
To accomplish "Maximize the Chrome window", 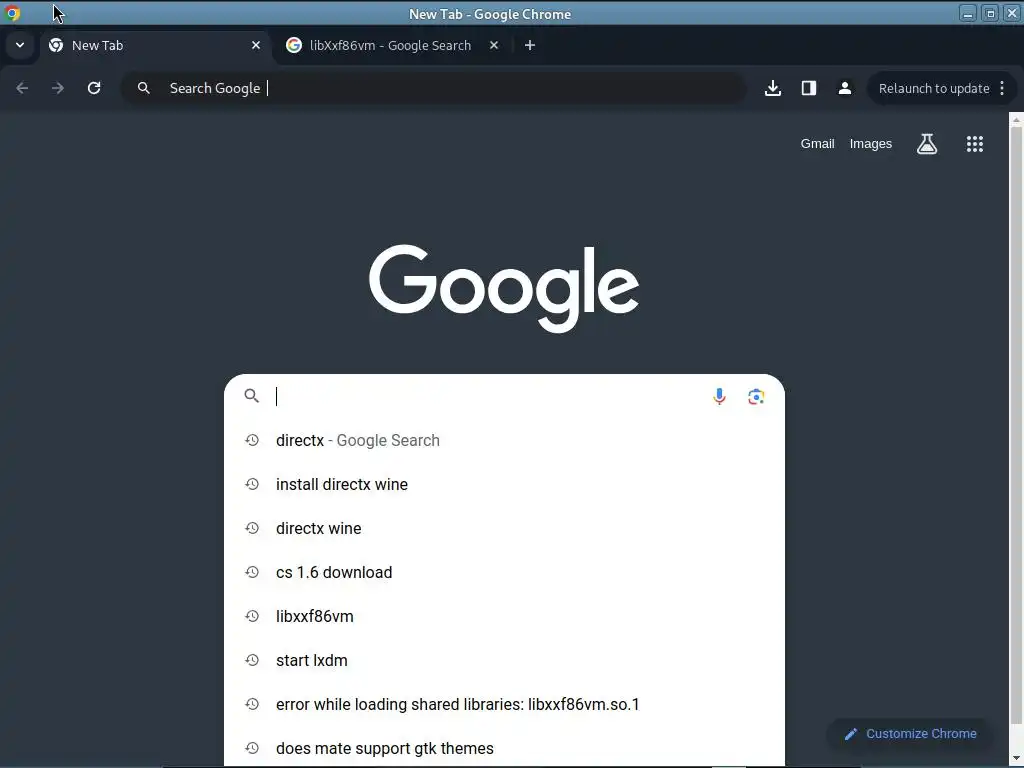I will [990, 13].
